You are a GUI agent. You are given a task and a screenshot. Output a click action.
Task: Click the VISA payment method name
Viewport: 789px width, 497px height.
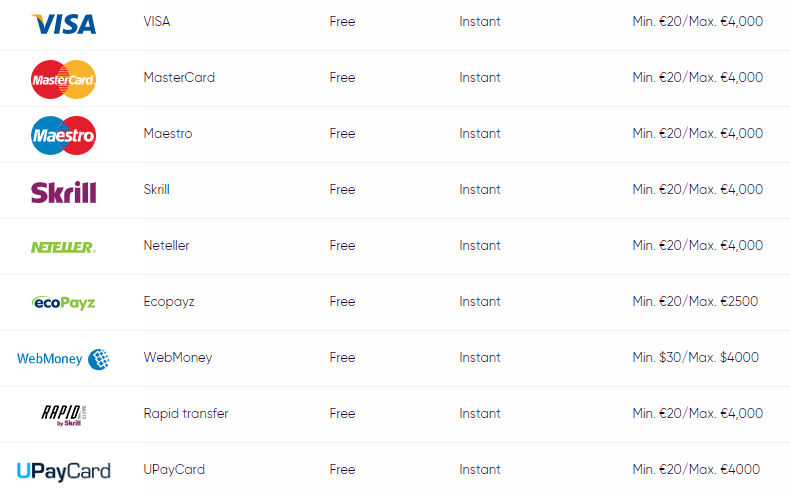[157, 22]
